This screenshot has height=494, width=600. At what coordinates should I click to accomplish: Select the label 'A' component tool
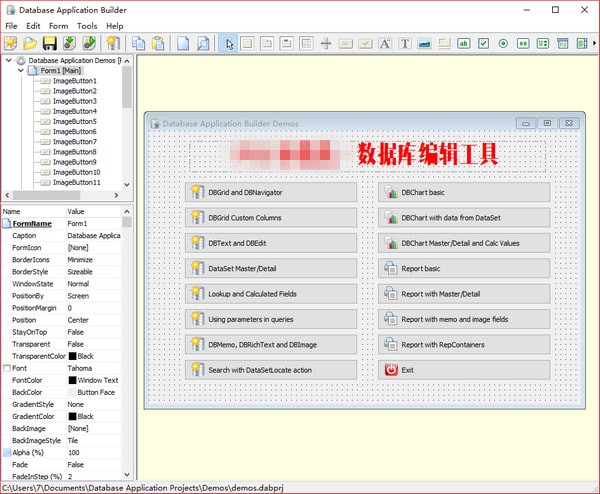point(385,43)
